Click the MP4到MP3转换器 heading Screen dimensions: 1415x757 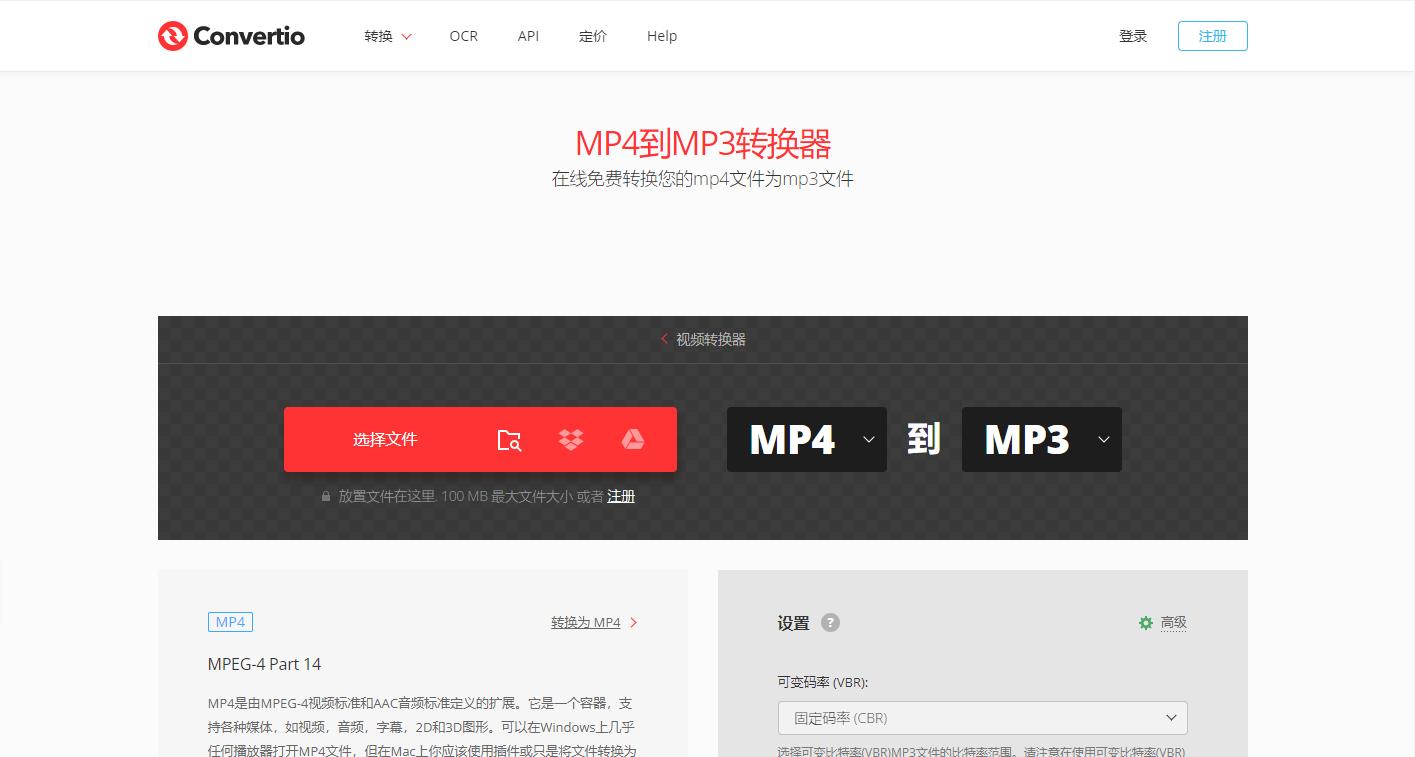pos(703,143)
